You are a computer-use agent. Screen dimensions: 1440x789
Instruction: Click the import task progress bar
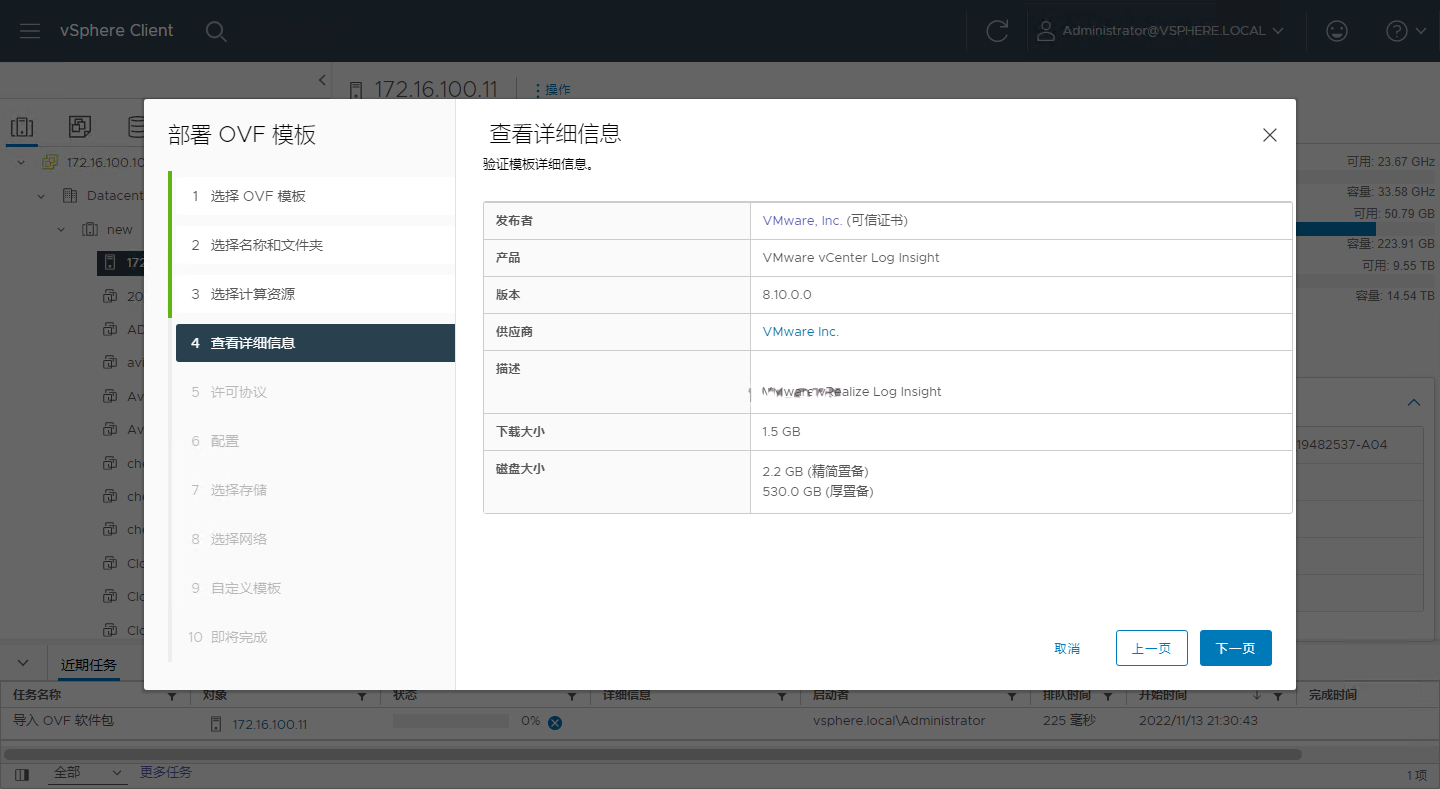(x=451, y=722)
